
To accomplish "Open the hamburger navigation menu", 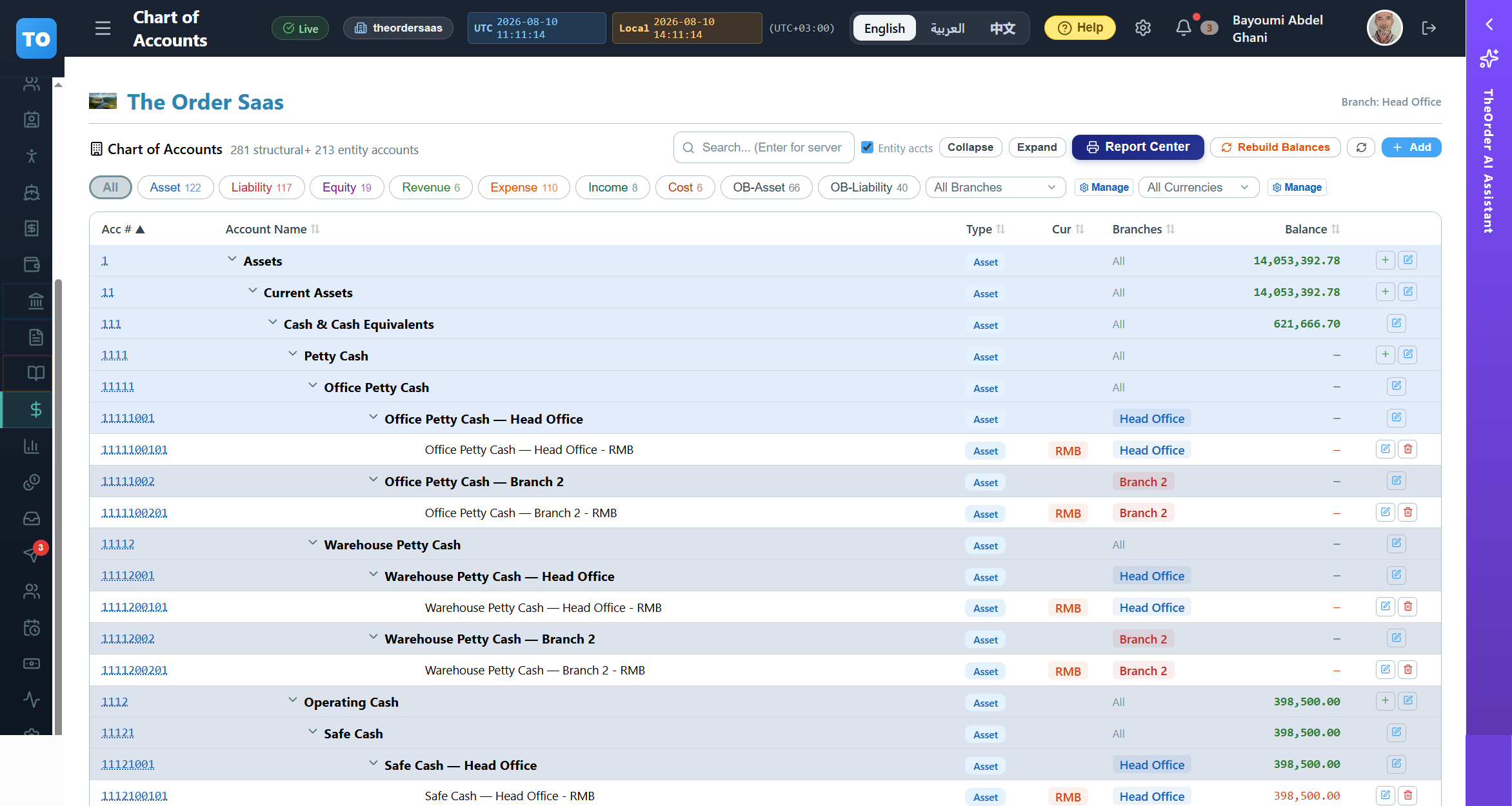I will [103, 28].
